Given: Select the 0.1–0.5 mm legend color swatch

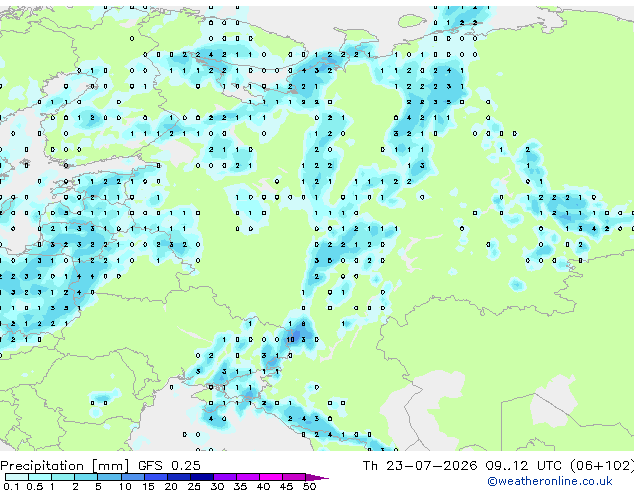Looking at the screenshot, I should click(17, 477).
